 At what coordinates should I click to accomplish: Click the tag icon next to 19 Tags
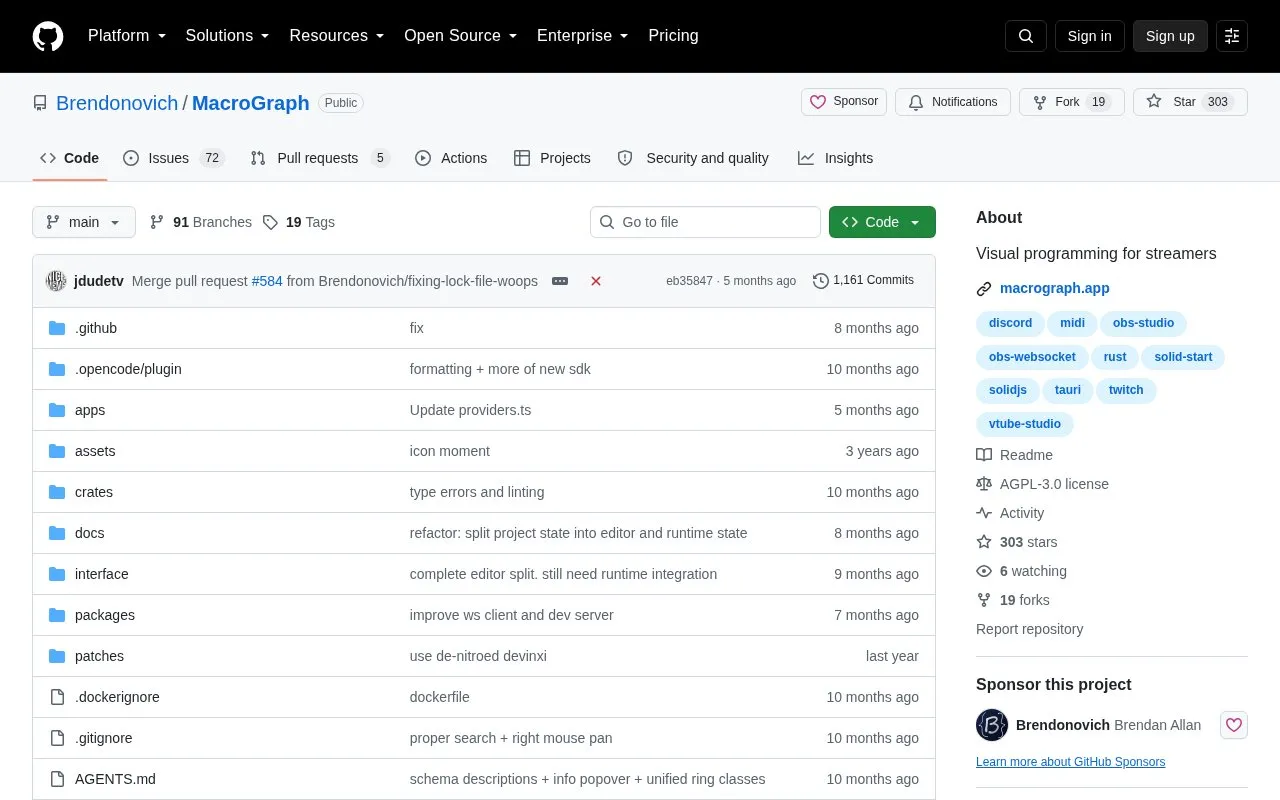pos(270,222)
